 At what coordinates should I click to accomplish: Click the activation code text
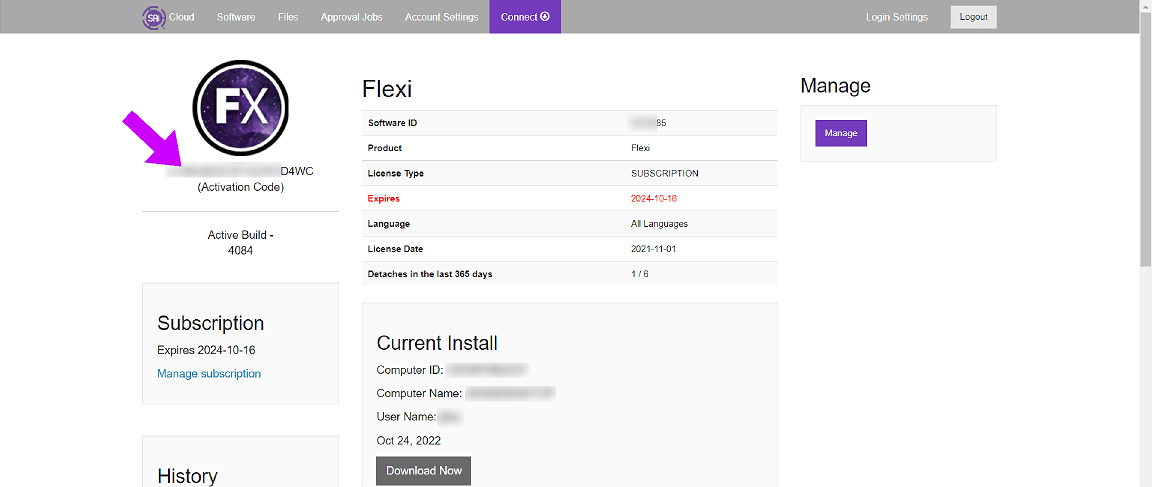tap(240, 172)
